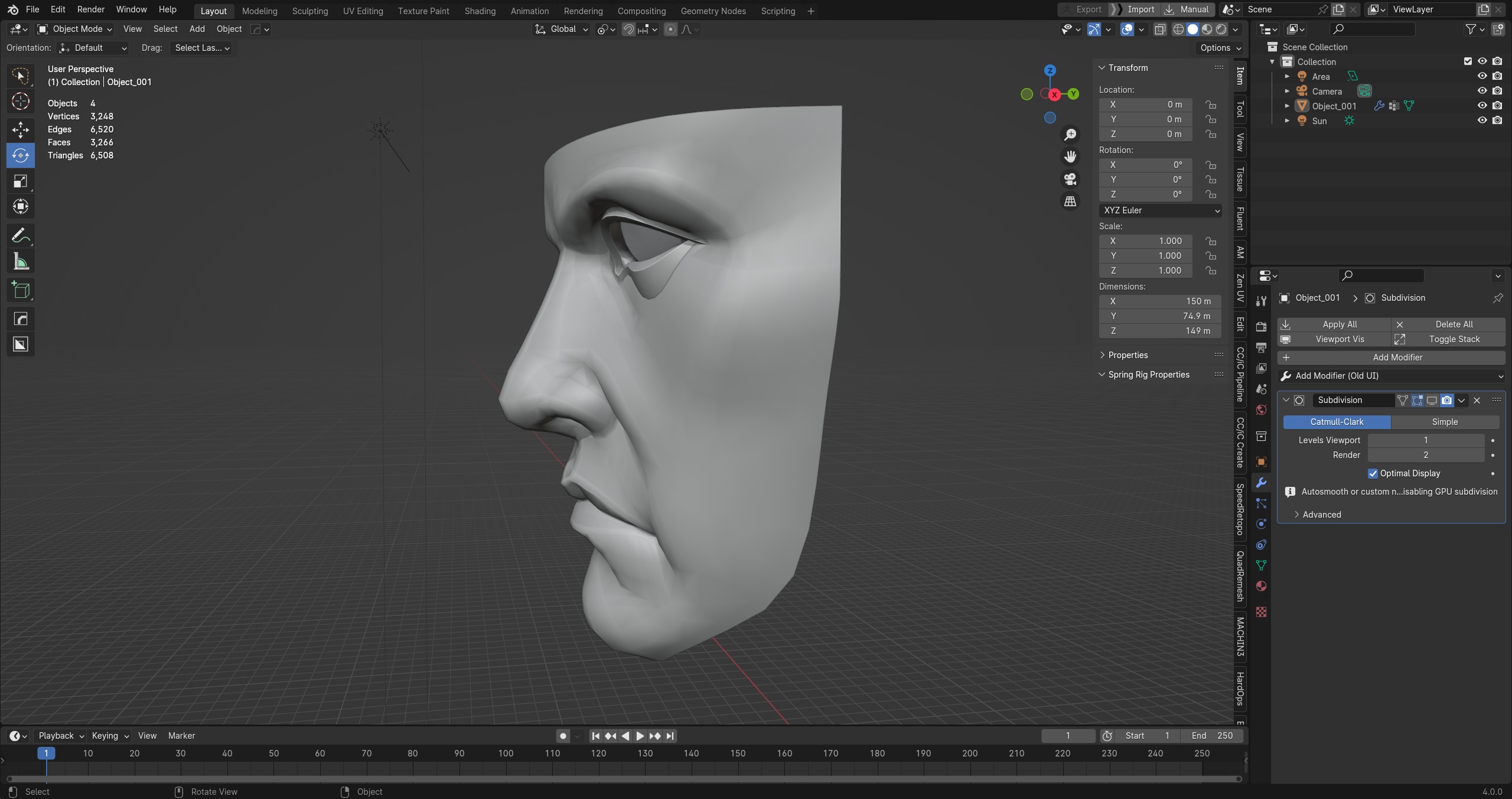Open the Modifiers wrench properties tab
The height and width of the screenshot is (799, 1512).
[x=1261, y=483]
